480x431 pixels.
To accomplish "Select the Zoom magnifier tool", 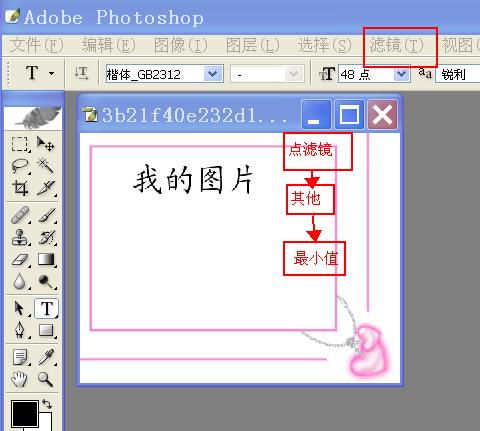I will pos(45,379).
